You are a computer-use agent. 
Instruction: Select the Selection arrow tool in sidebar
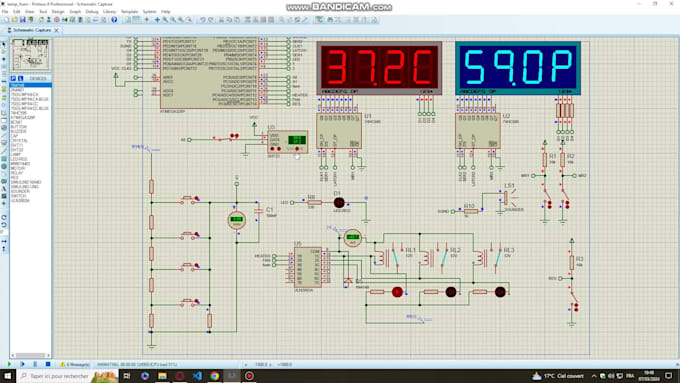click(4, 44)
